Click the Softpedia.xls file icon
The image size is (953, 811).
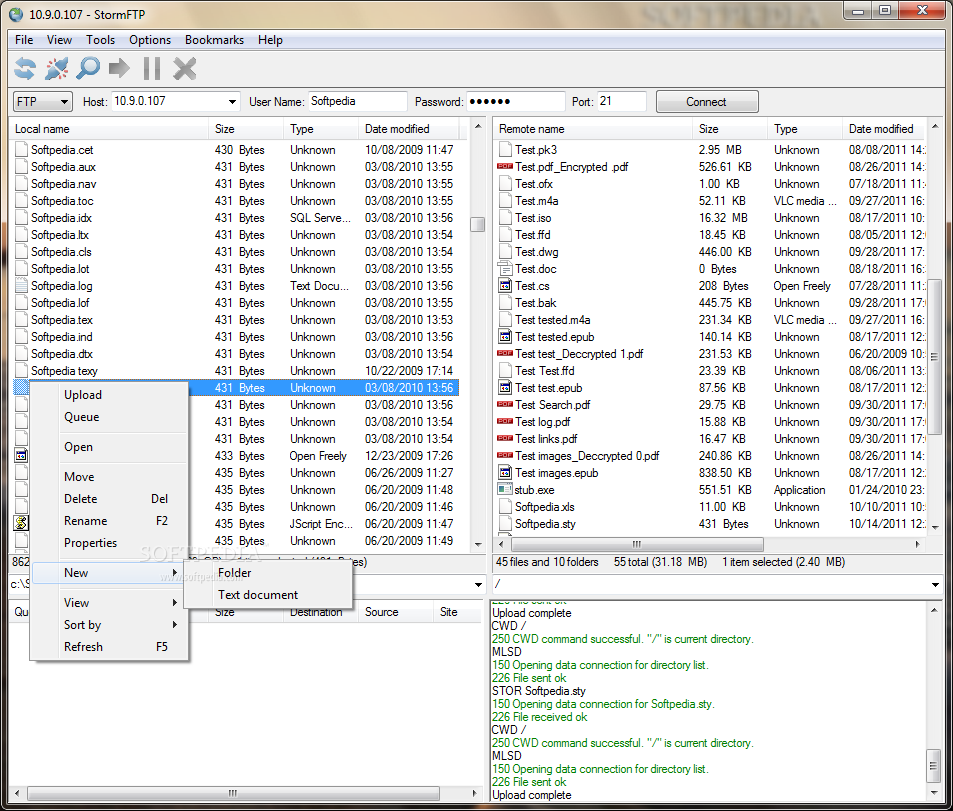coord(504,506)
